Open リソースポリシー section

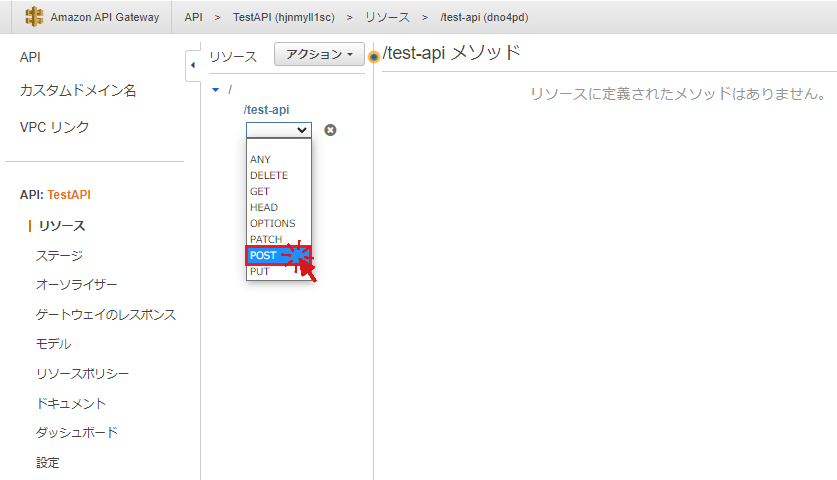click(82, 374)
